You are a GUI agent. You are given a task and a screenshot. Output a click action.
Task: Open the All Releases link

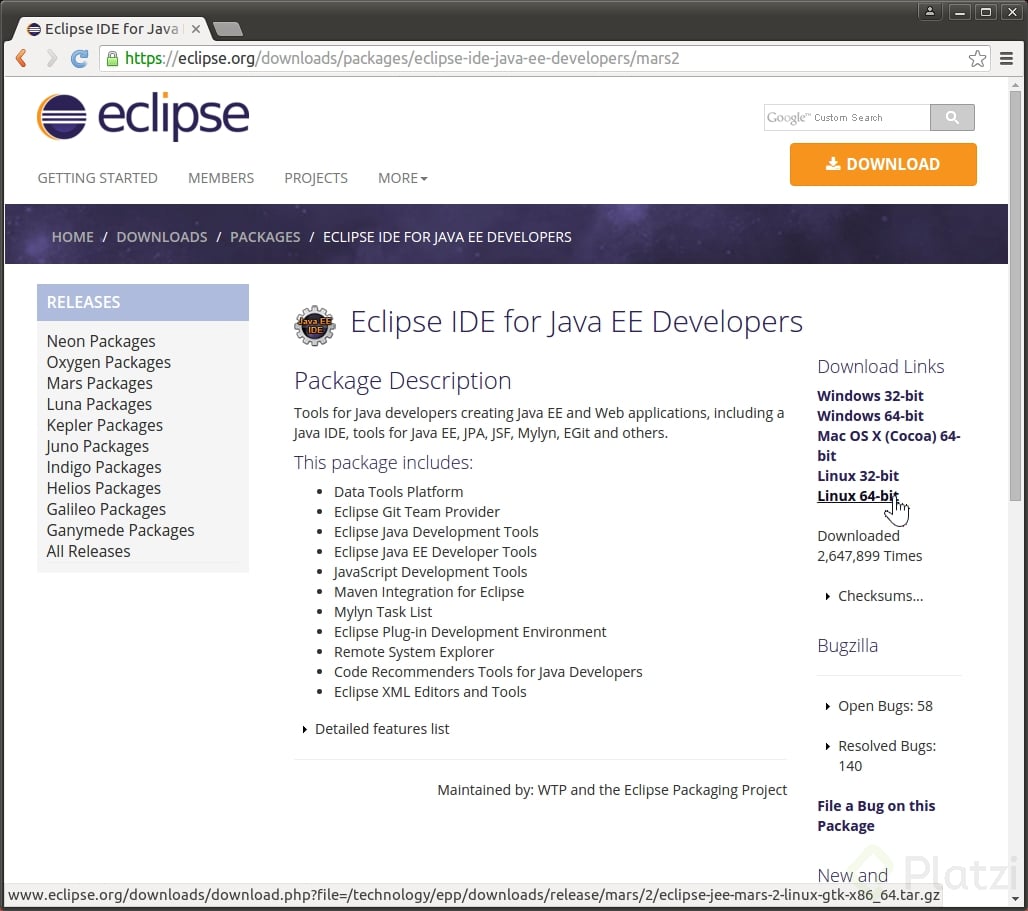click(x=89, y=551)
